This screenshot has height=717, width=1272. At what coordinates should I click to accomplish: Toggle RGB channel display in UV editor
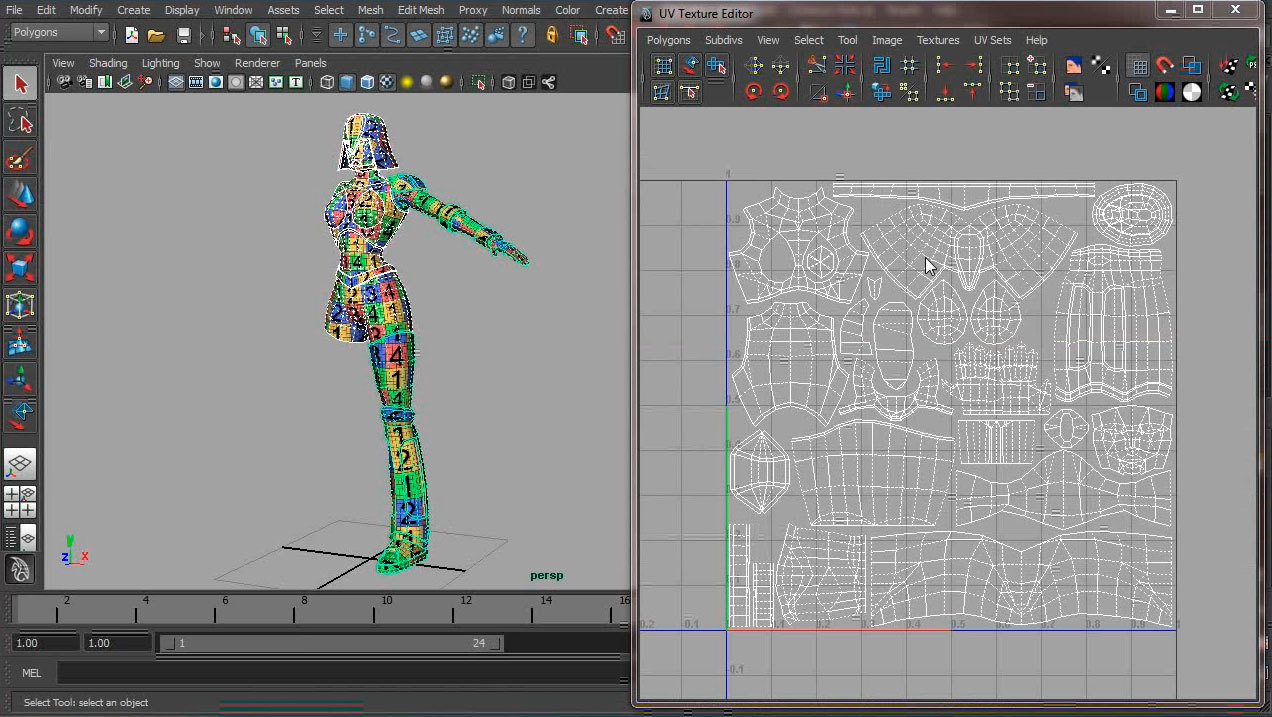coord(1165,93)
